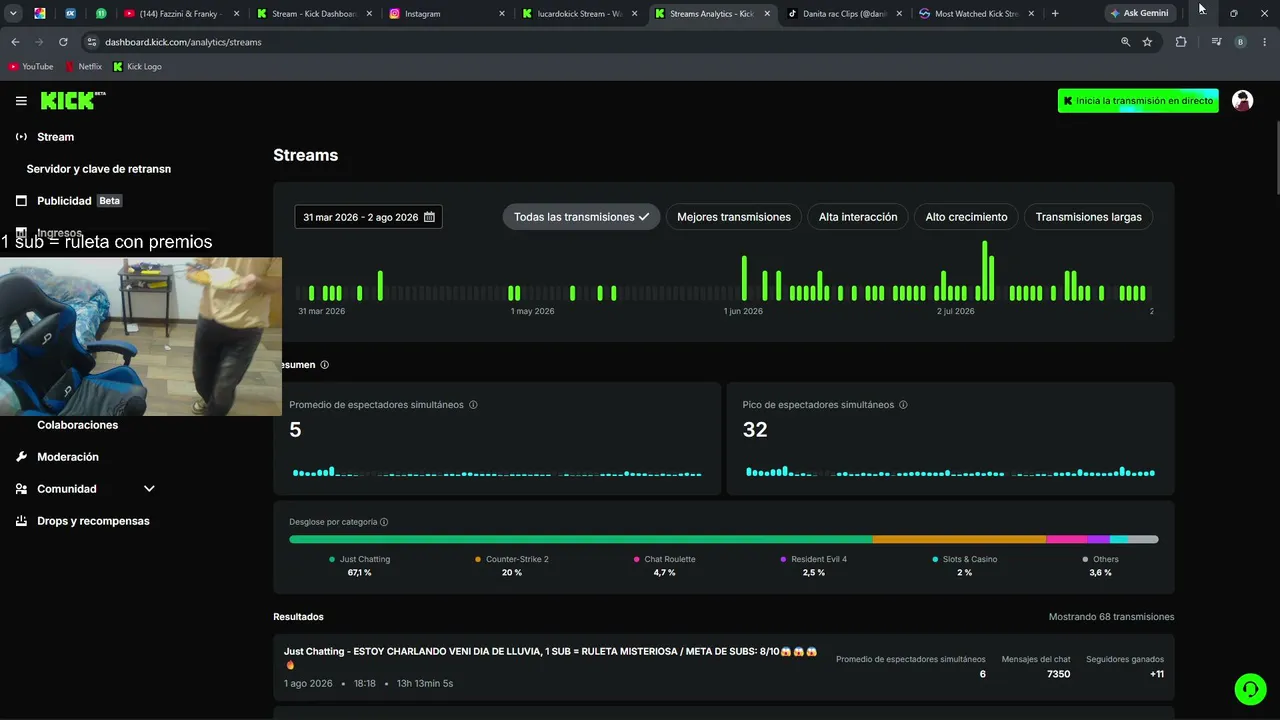This screenshot has height=720, width=1280.
Task: Bookmark this page with the star icon
Action: pyautogui.click(x=1147, y=42)
